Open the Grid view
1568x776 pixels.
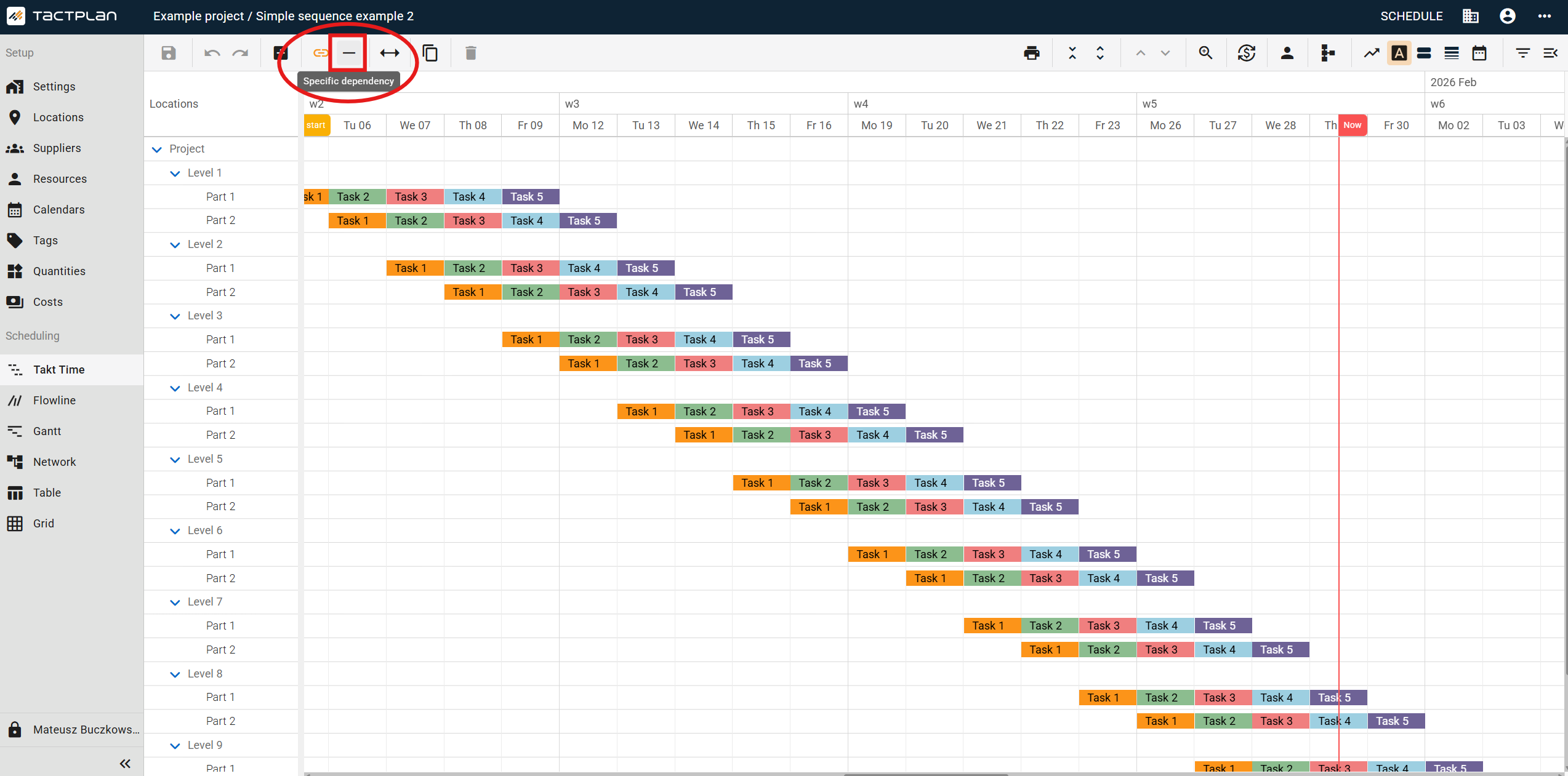(x=71, y=524)
